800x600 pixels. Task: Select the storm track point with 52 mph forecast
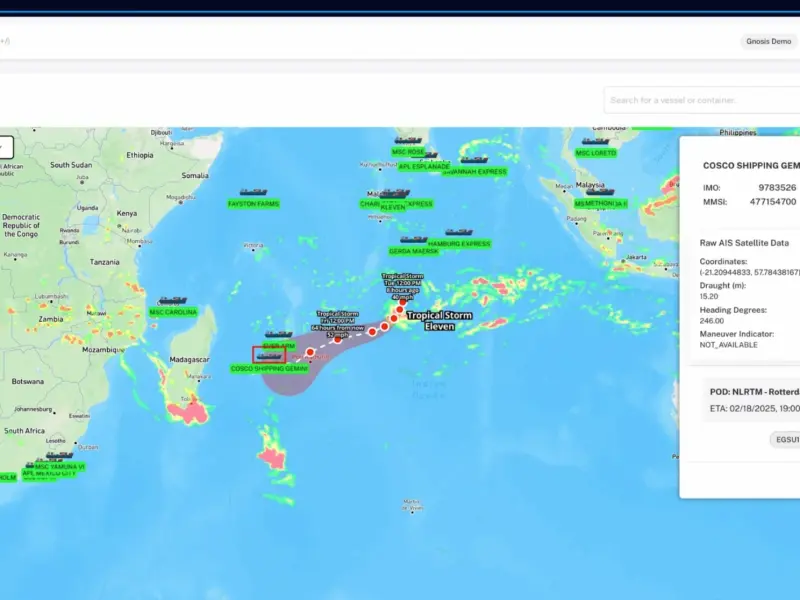click(337, 339)
